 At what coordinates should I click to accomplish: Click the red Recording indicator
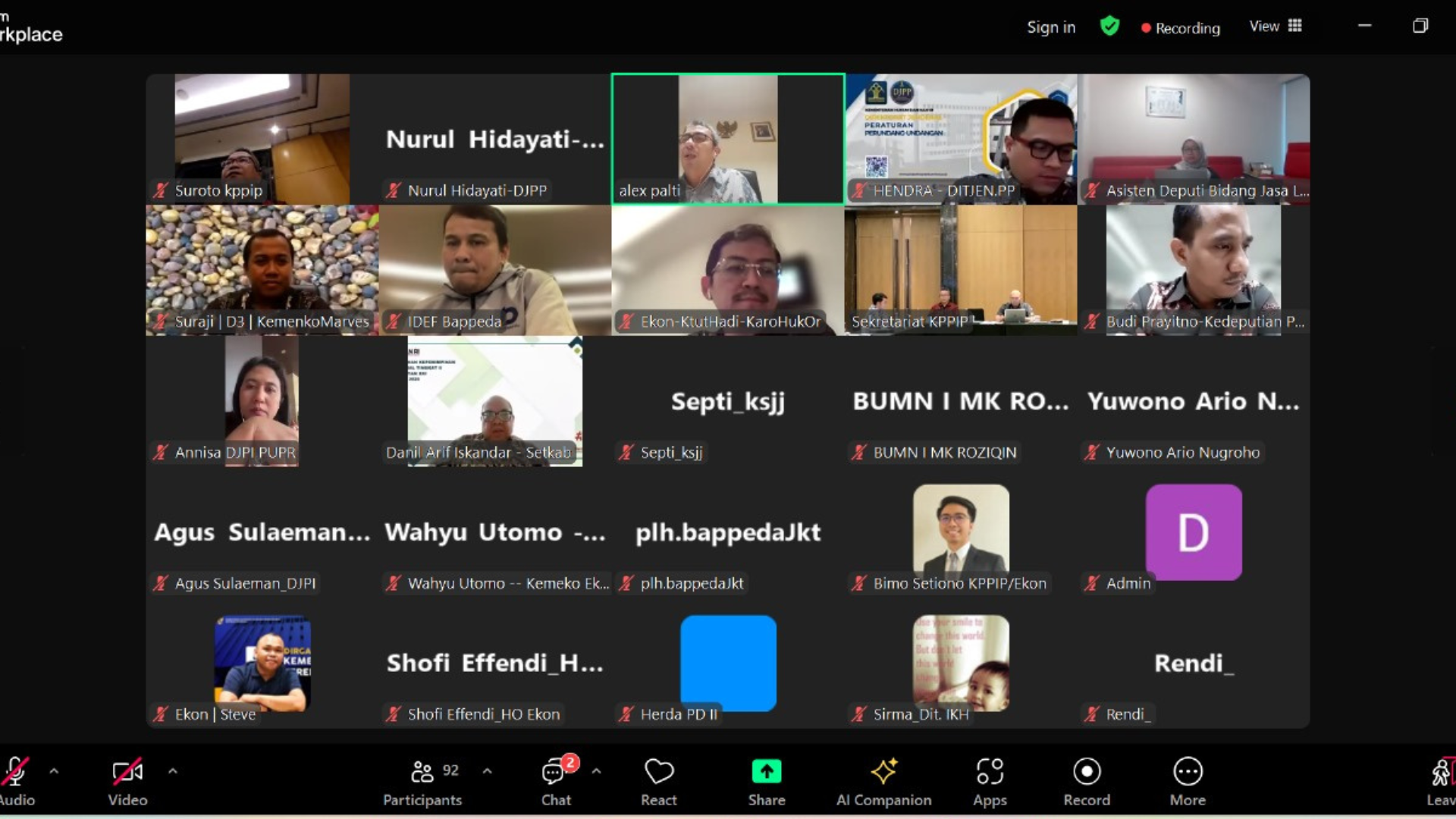pos(1181,28)
